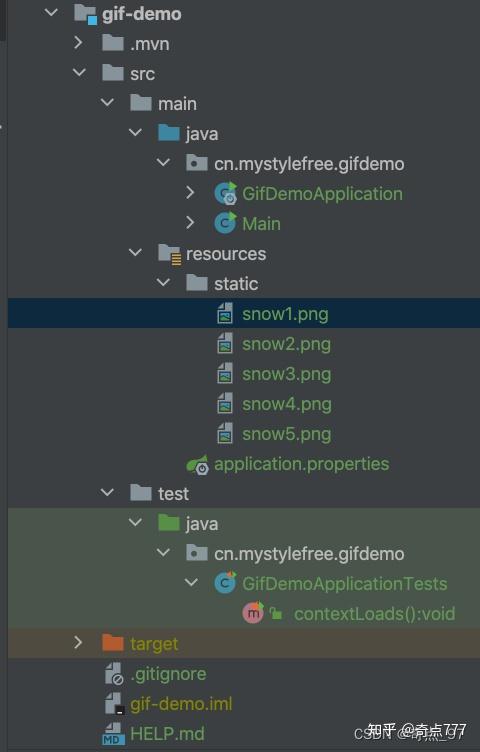Screen dimensions: 480x752
Task: Collapse the static folder
Action: (x=164, y=283)
